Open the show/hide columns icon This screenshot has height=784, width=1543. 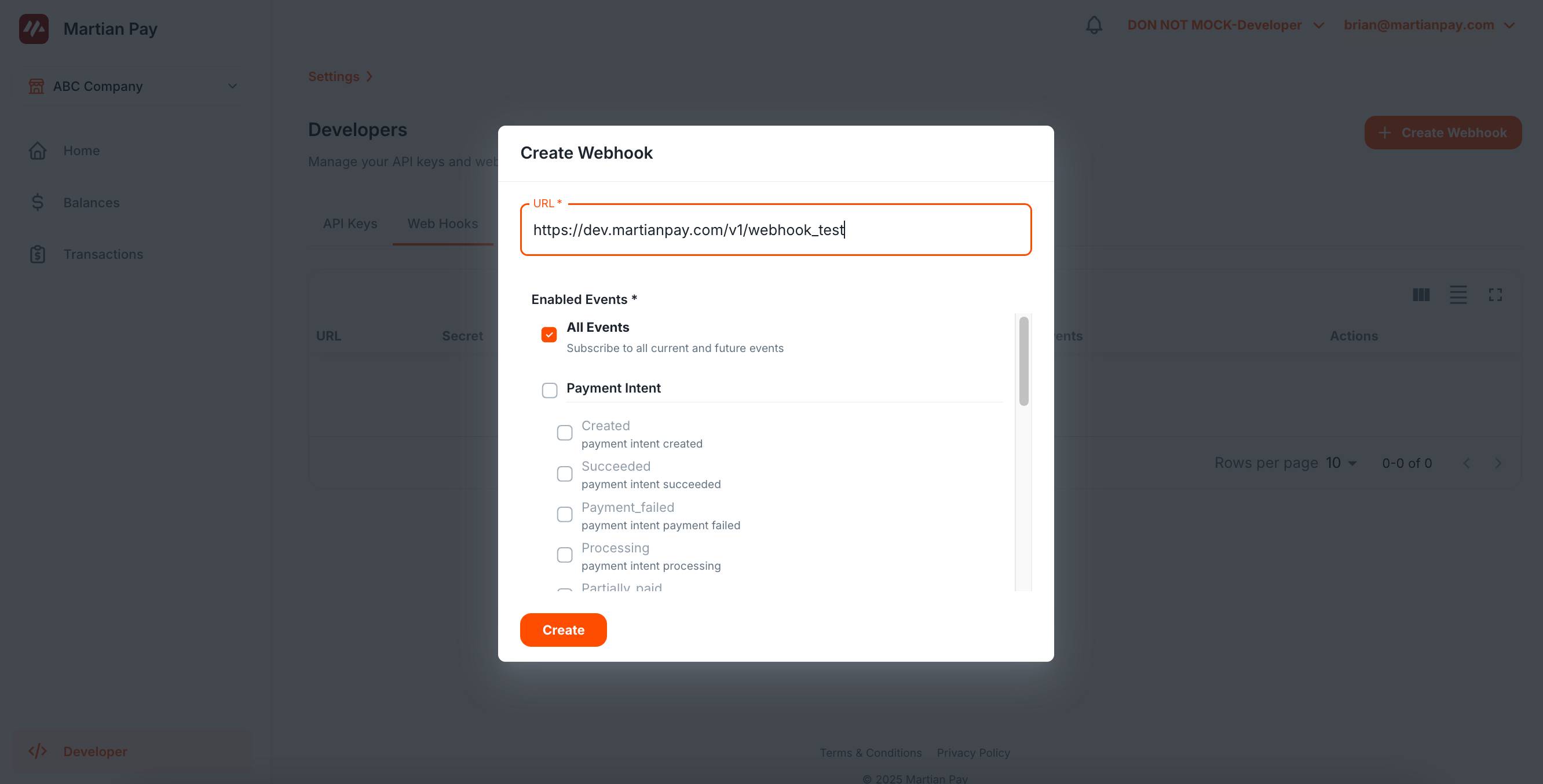[1421, 295]
